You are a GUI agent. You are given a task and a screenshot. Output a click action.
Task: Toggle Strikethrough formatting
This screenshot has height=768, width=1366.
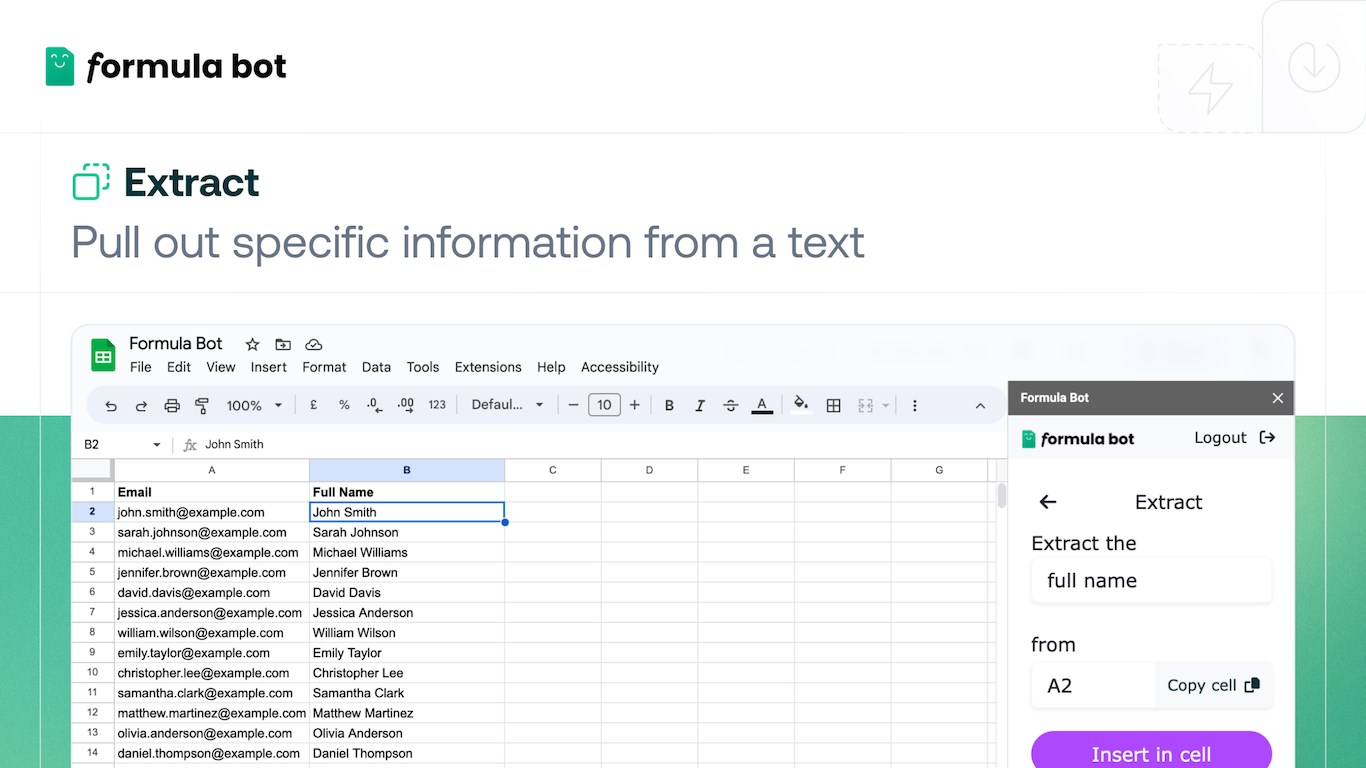click(x=731, y=405)
